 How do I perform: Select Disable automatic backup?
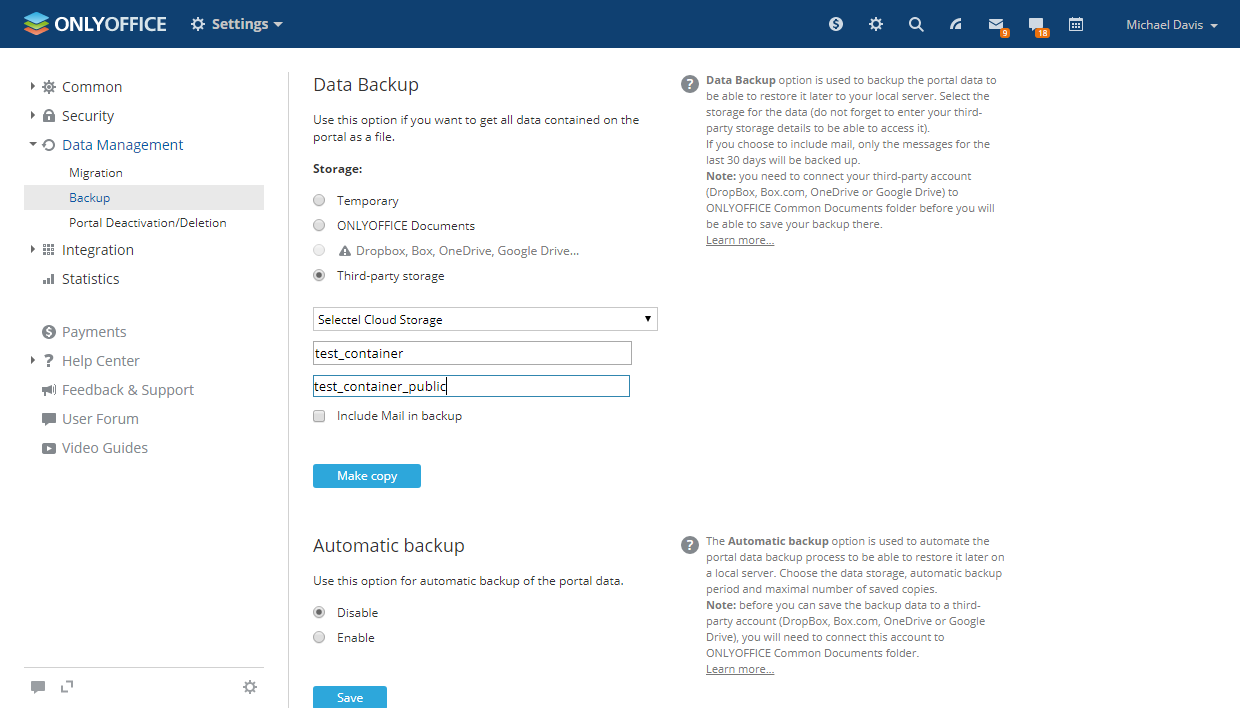319,613
